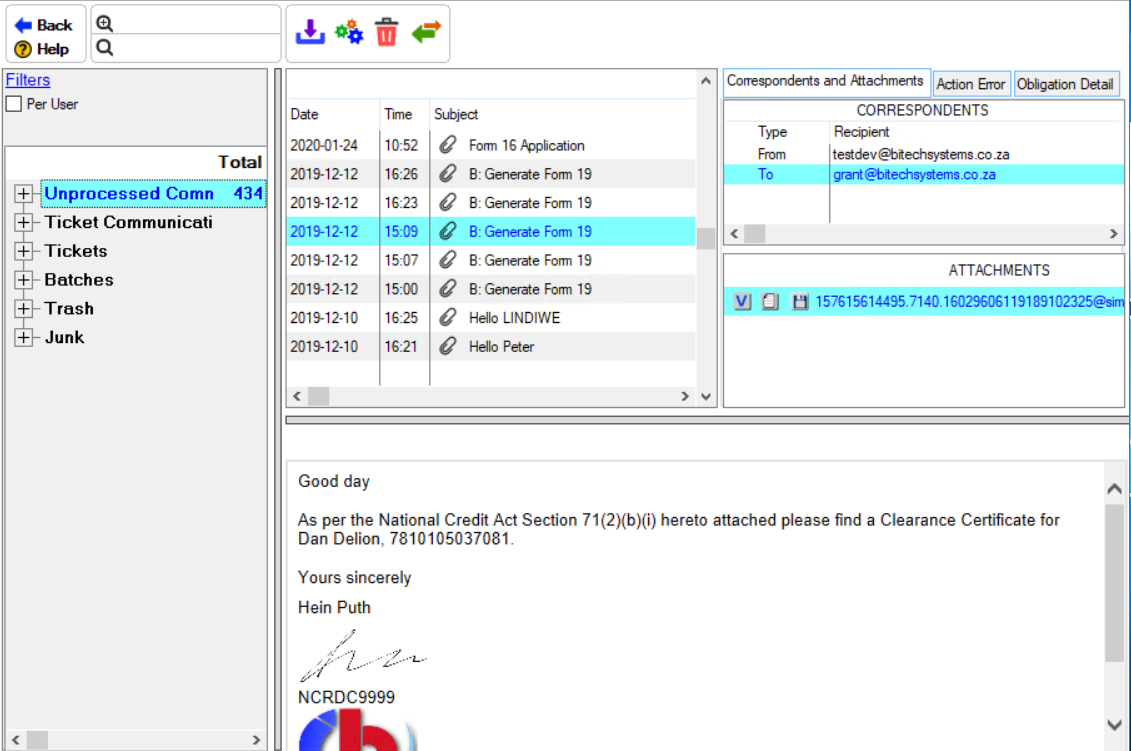Toggle the Per User checkbox
This screenshot has width=1131, height=751.
point(14,104)
